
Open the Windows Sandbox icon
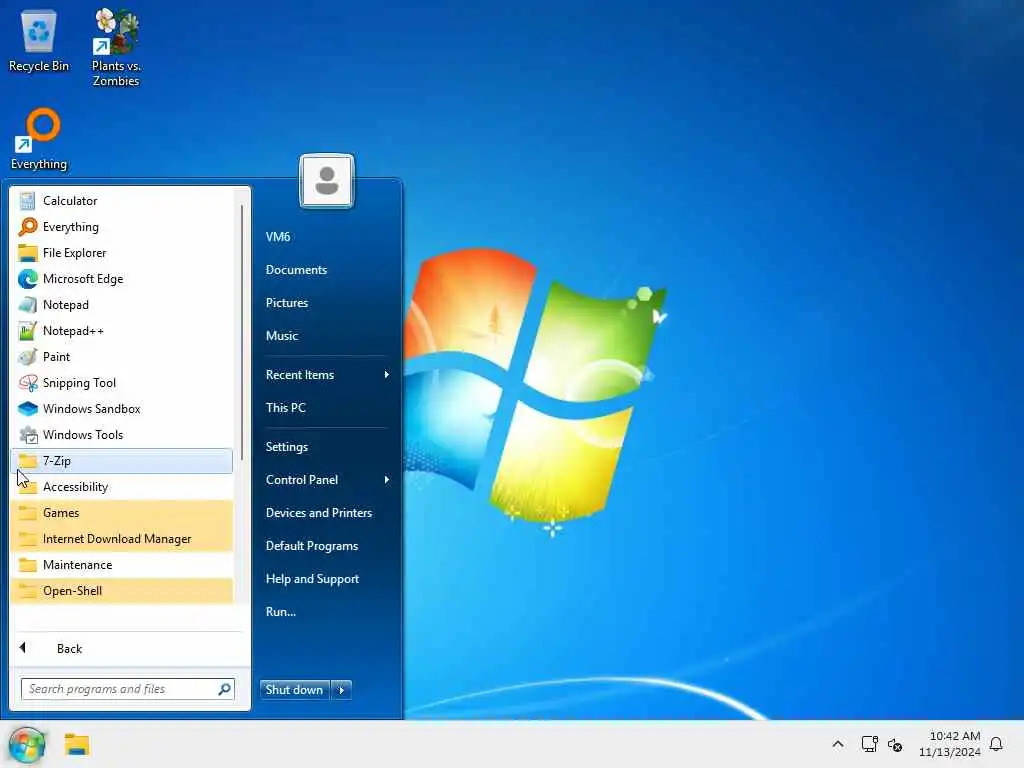tap(27, 409)
